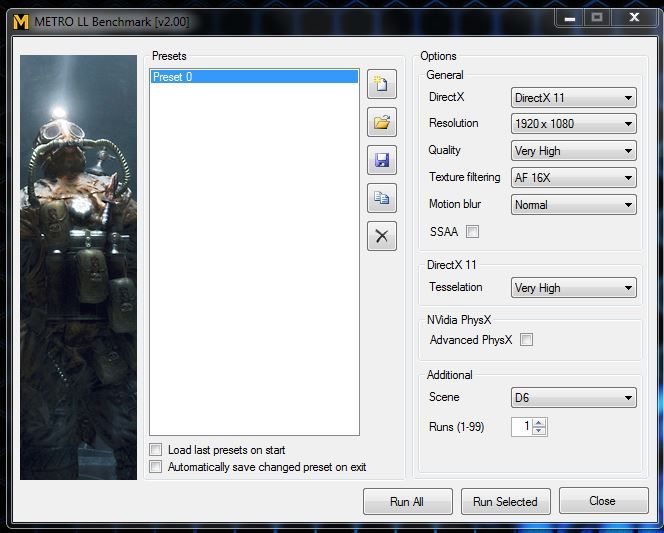Image resolution: width=664 pixels, height=533 pixels.
Task: Toggle the Advanced PhysX checkbox
Action: click(527, 340)
